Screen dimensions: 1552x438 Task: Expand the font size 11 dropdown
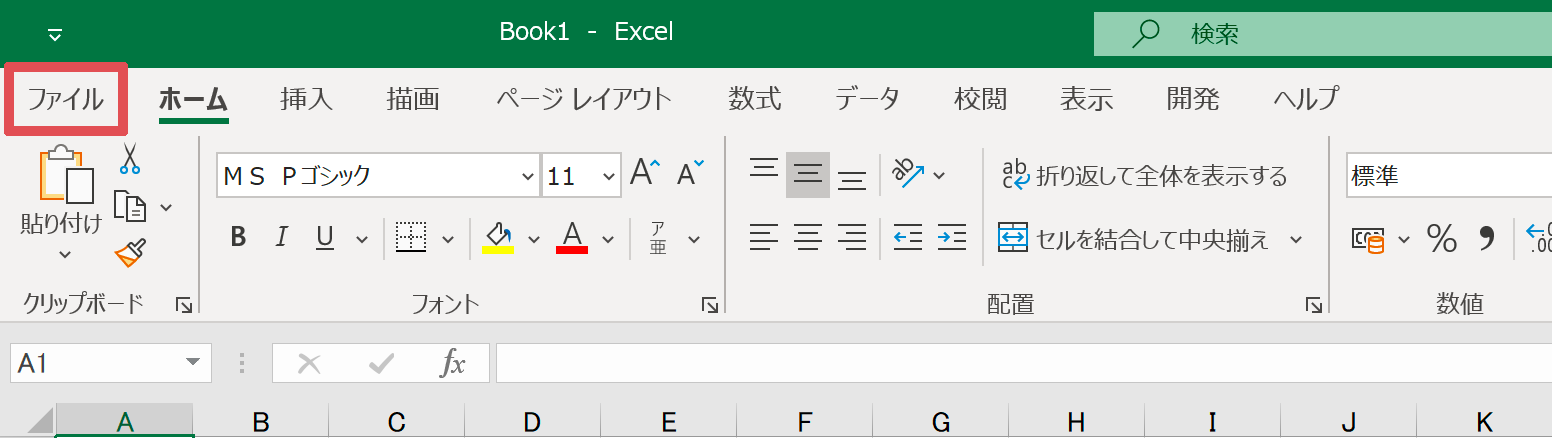coord(609,177)
